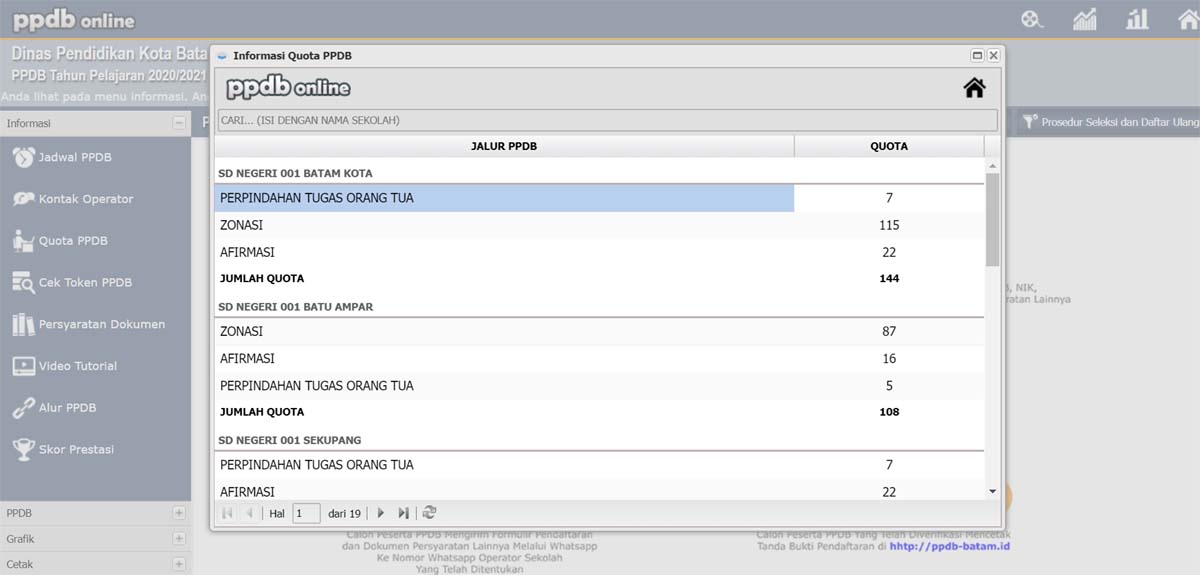Open Kontak Operator in sidebar

[85, 199]
